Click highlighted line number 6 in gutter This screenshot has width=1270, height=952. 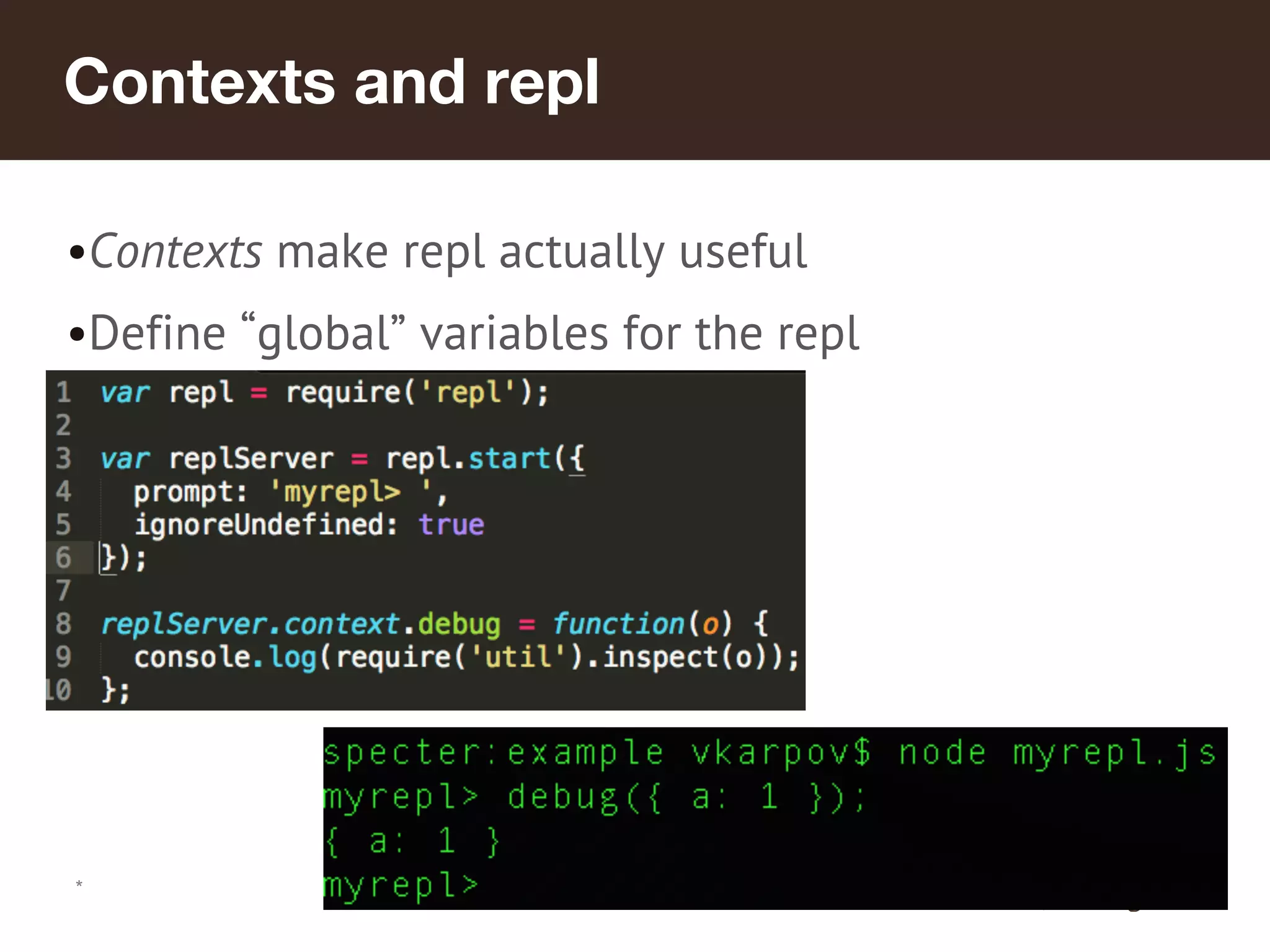pos(63,557)
